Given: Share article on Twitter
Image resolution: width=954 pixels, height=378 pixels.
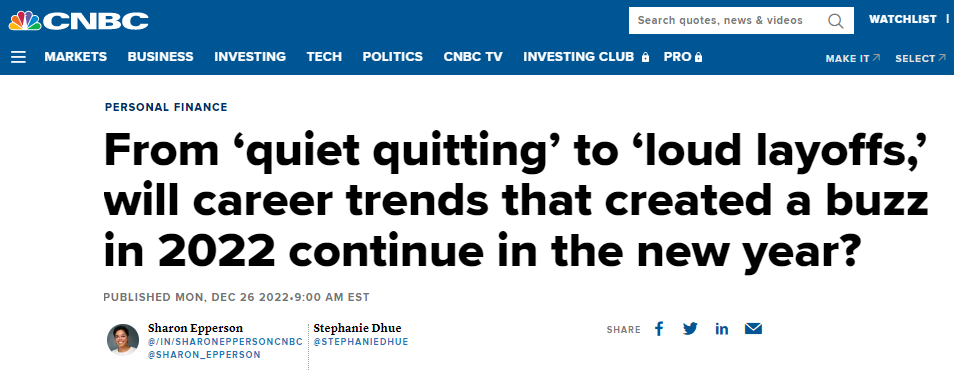Looking at the screenshot, I should click(690, 329).
